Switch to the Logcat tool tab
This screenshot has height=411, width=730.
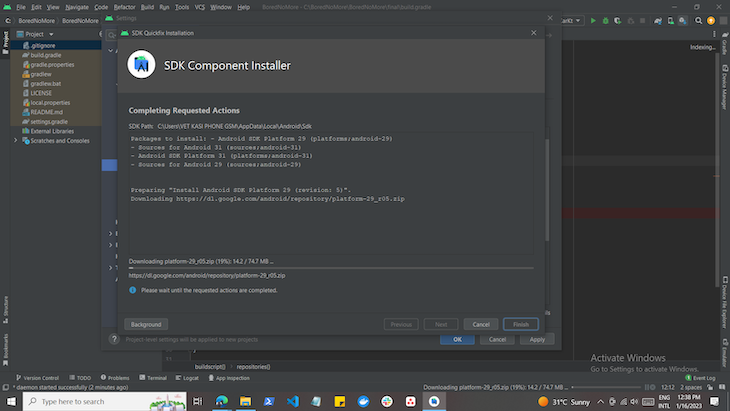pyautogui.click(x=187, y=378)
